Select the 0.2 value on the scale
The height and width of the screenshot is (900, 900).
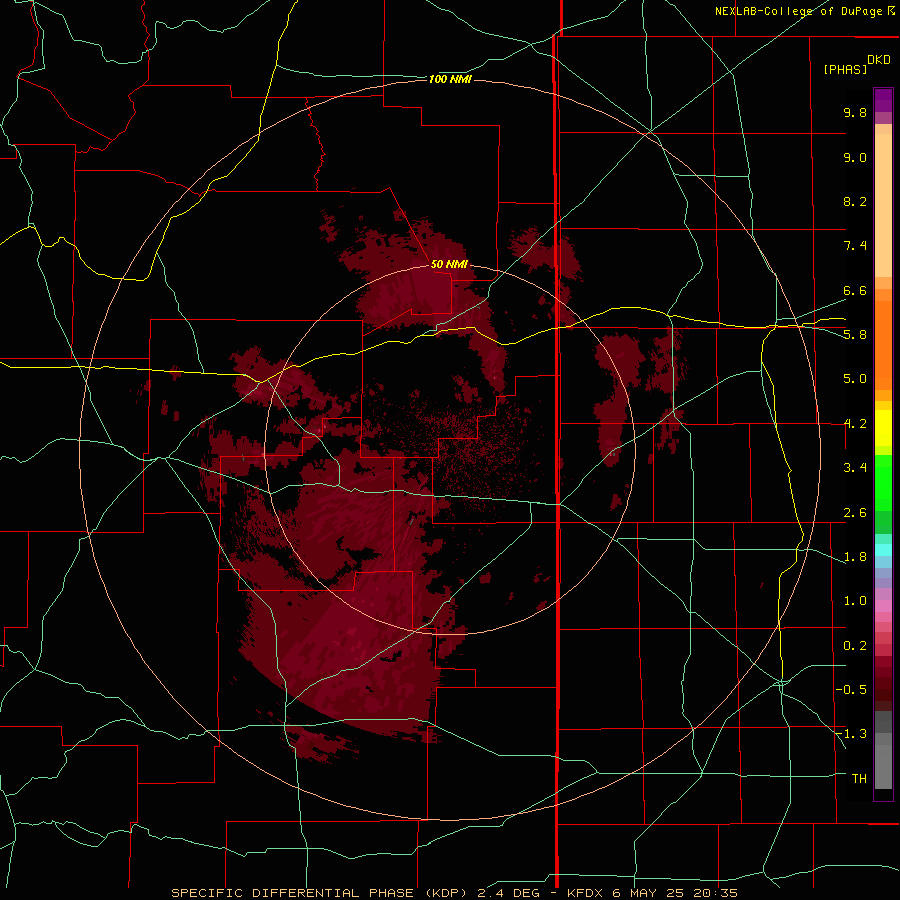pyautogui.click(x=855, y=646)
